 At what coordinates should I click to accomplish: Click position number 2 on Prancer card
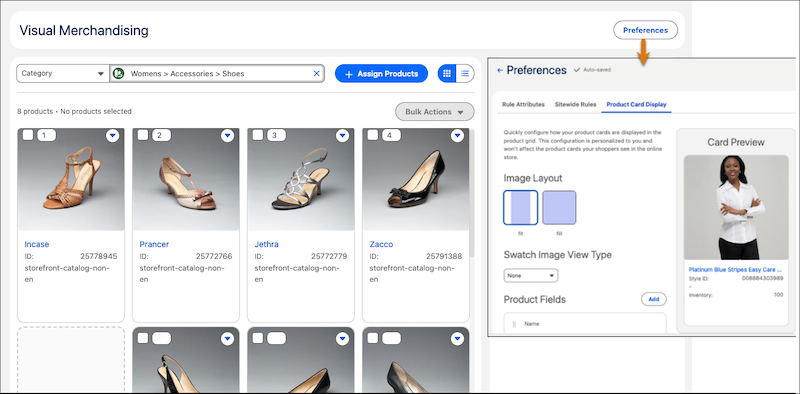(x=161, y=135)
